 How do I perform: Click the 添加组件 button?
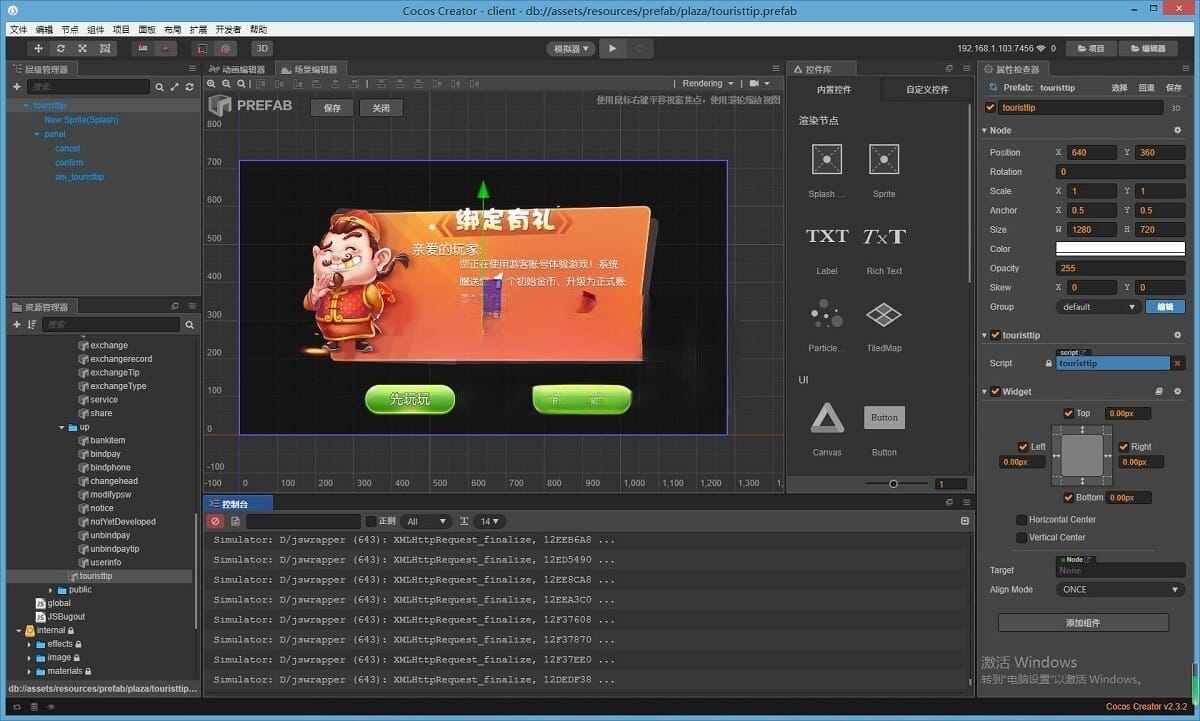1082,623
